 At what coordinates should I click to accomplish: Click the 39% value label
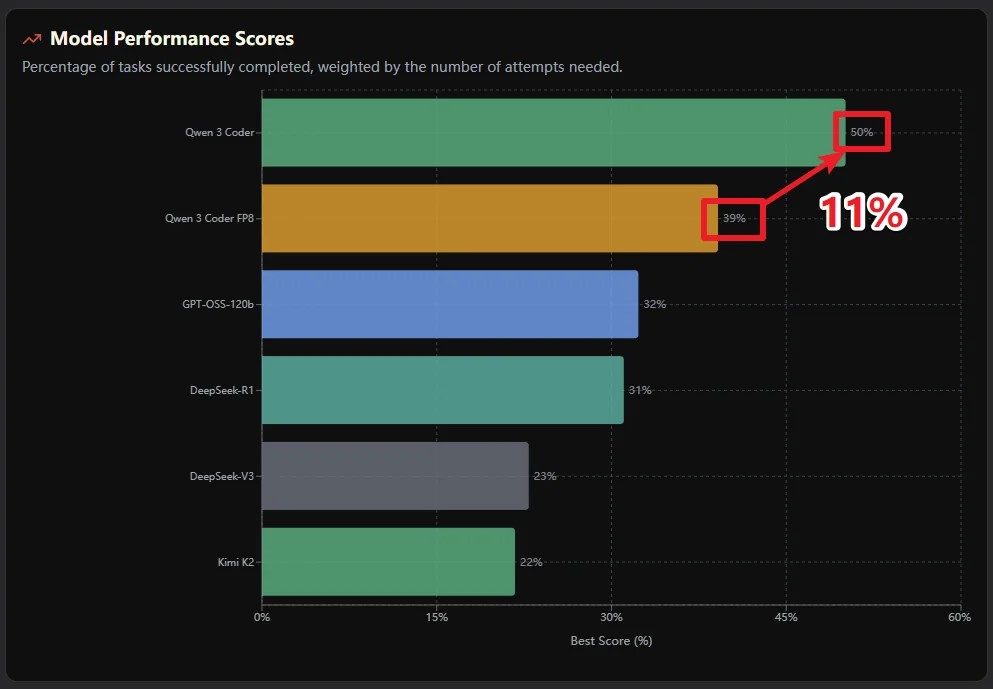[734, 218]
